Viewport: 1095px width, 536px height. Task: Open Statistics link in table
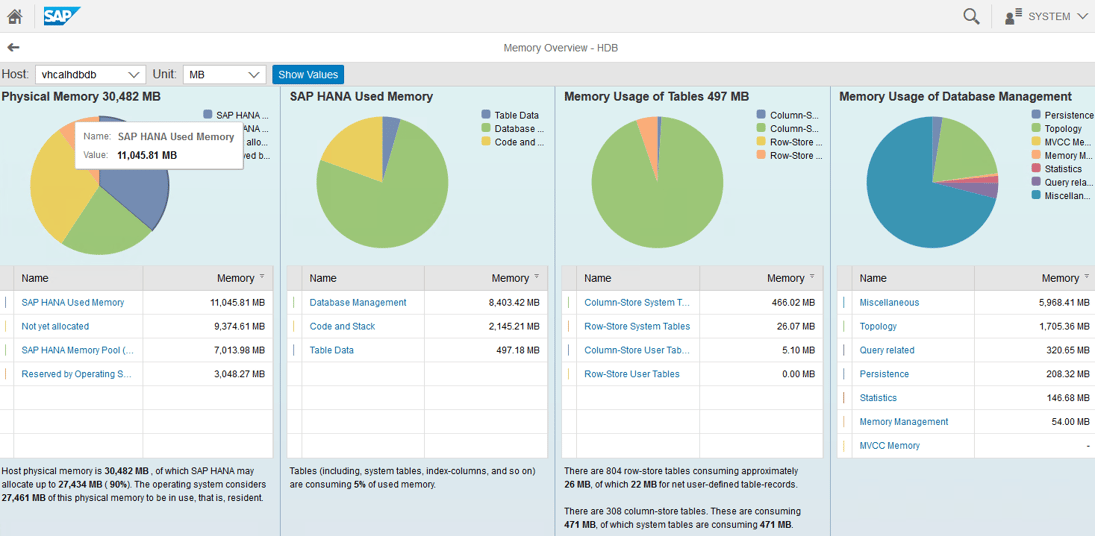pyautogui.click(x=879, y=397)
